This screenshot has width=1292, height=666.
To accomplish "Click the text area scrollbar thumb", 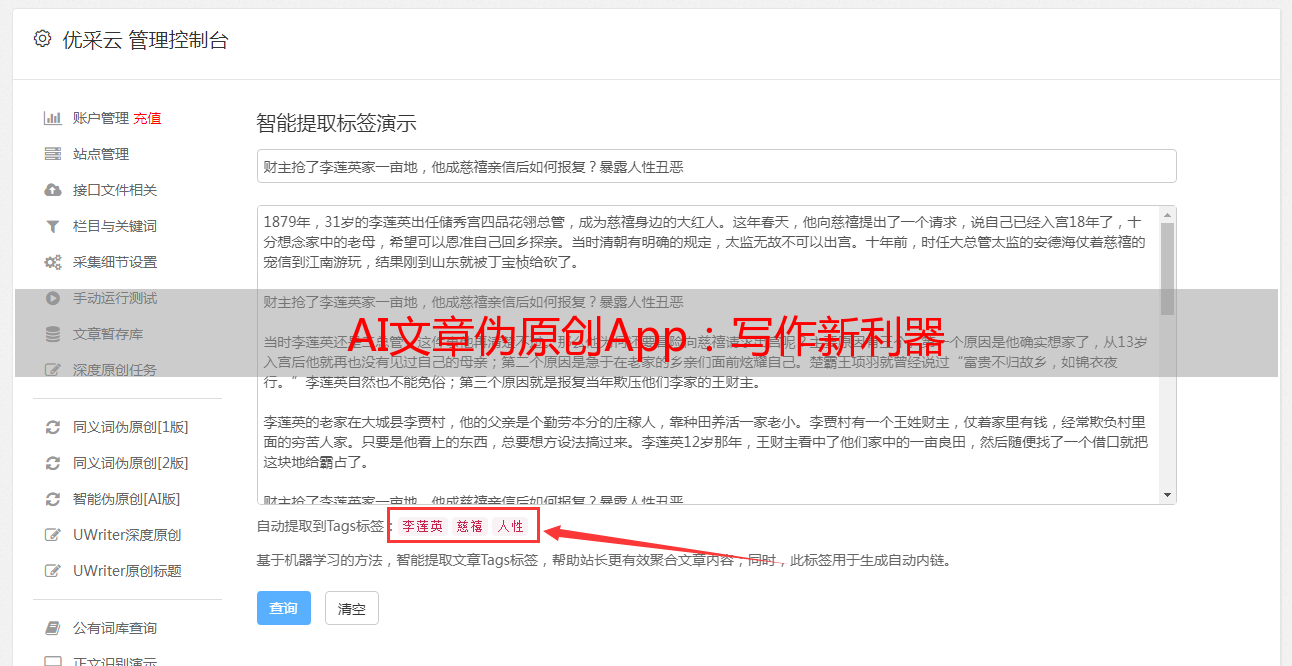I will point(1167,268).
